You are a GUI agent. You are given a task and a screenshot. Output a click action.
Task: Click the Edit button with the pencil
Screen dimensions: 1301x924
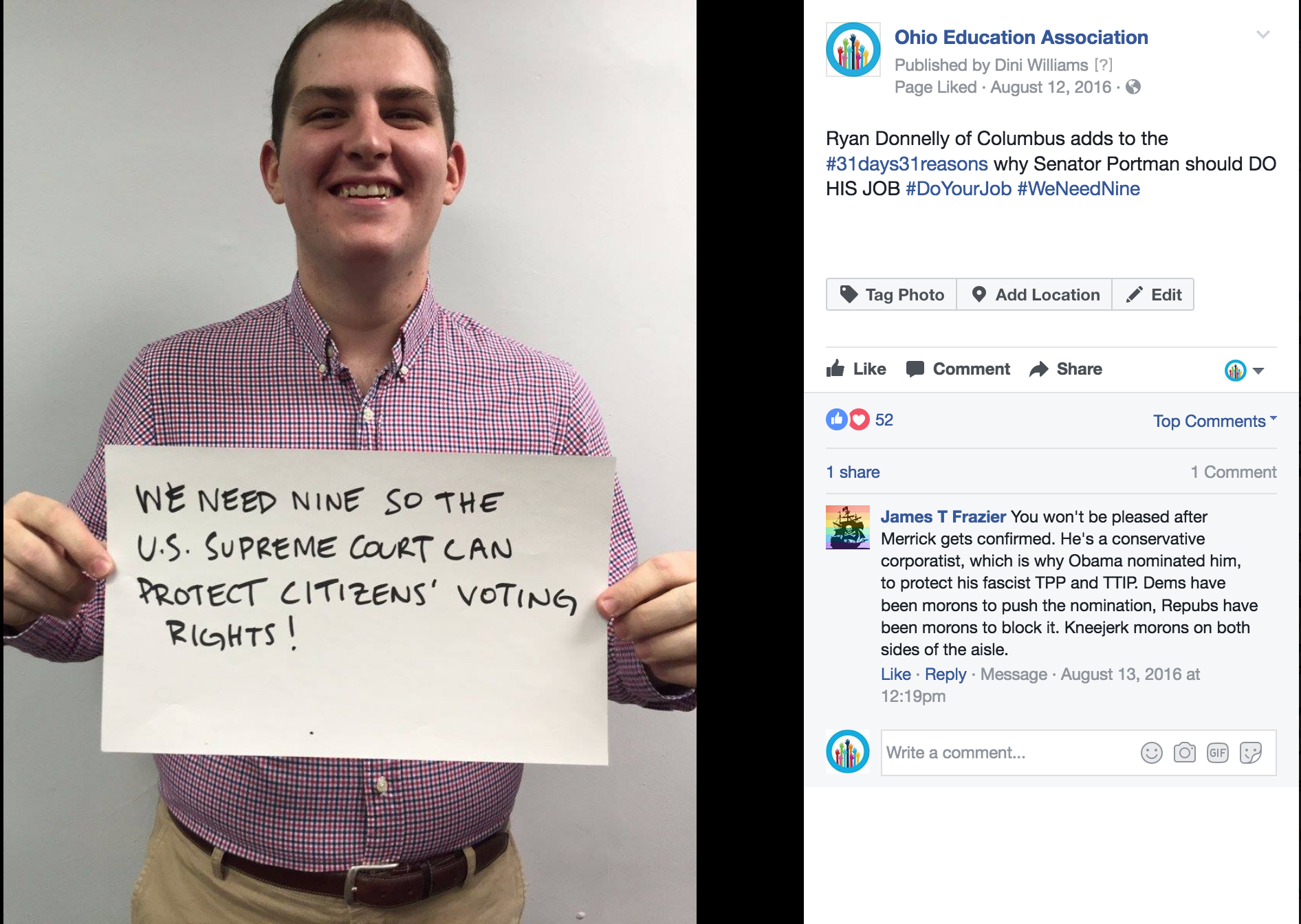[x=1153, y=294]
